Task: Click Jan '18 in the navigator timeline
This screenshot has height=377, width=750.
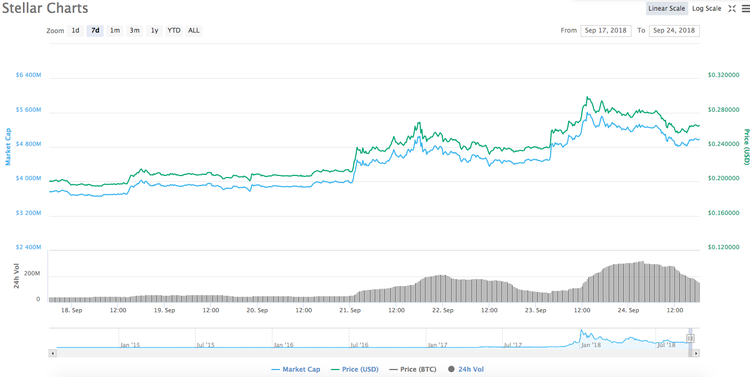Action: (590, 344)
